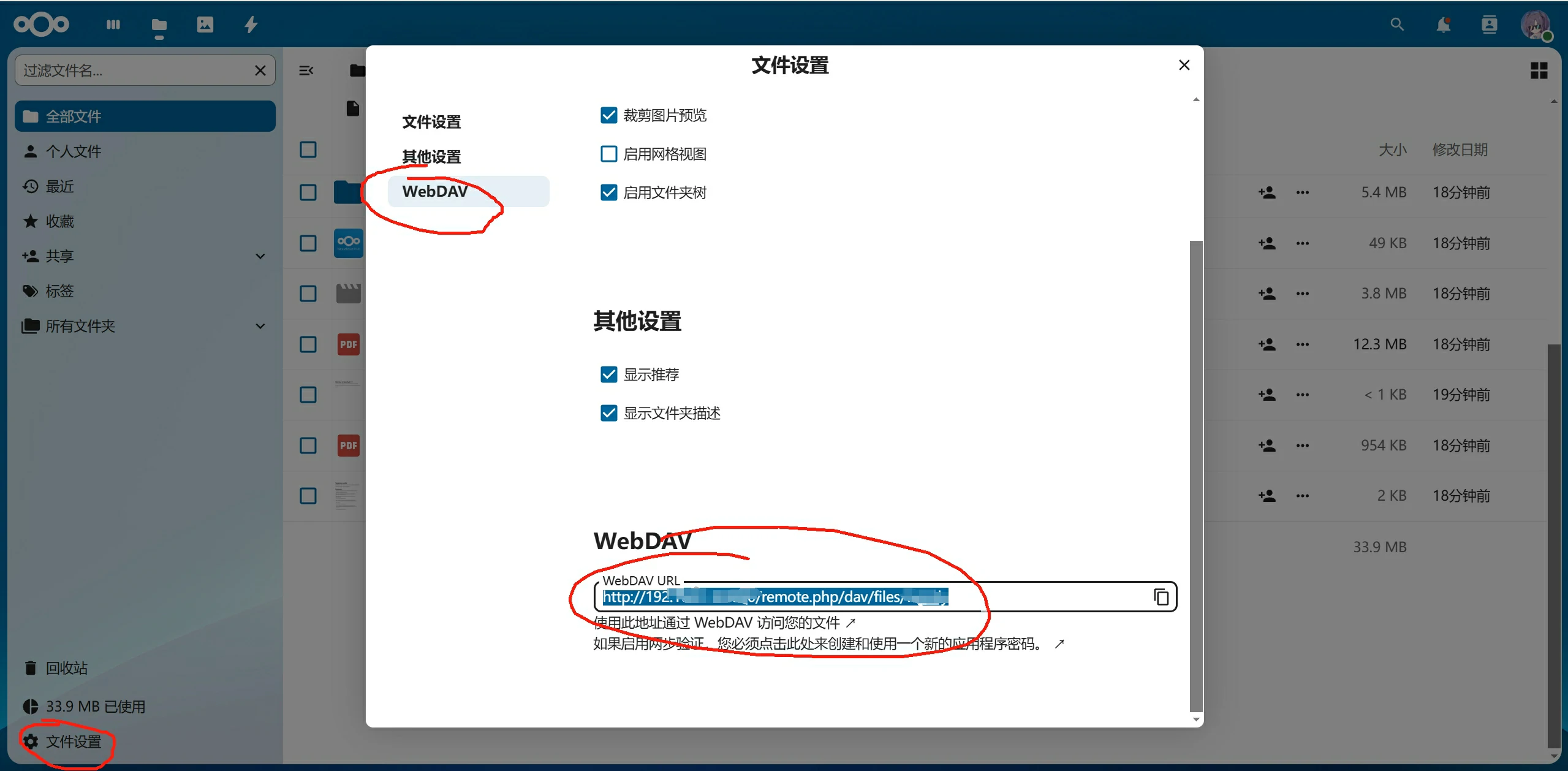Enable 启用网格视图 checkbox
1568x771 pixels.
point(608,154)
